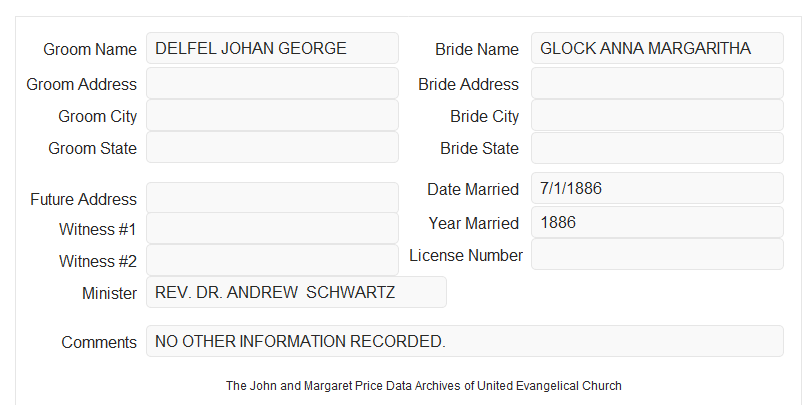Click the Date Married field showing 7/1/1886
This screenshot has height=405, width=805.
657,188
